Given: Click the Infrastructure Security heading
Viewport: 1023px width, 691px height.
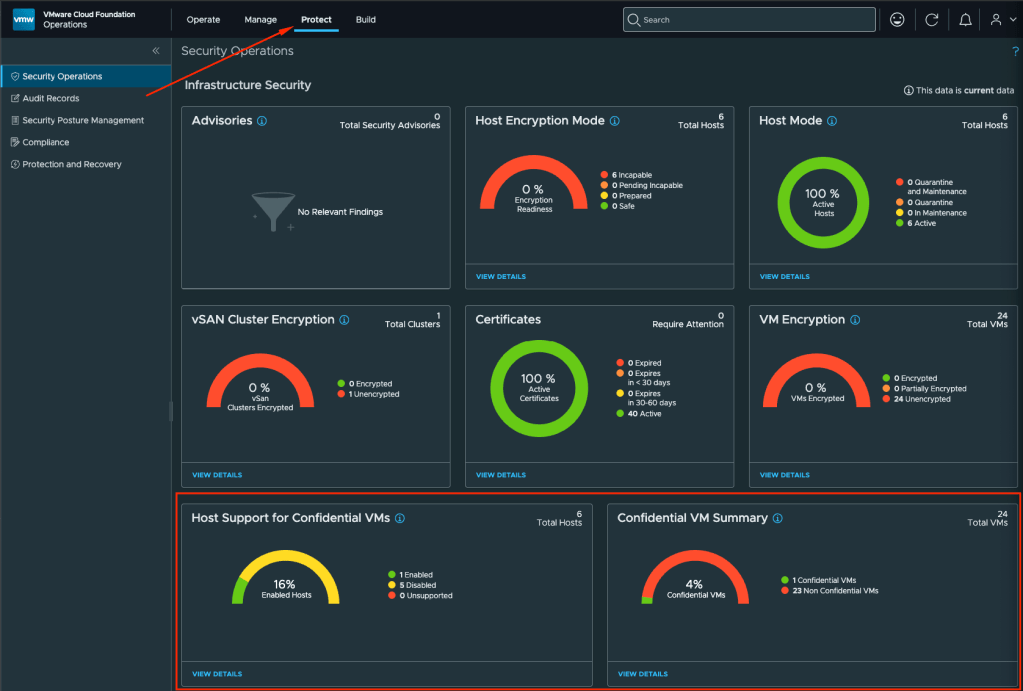Looking at the screenshot, I should 248,85.
